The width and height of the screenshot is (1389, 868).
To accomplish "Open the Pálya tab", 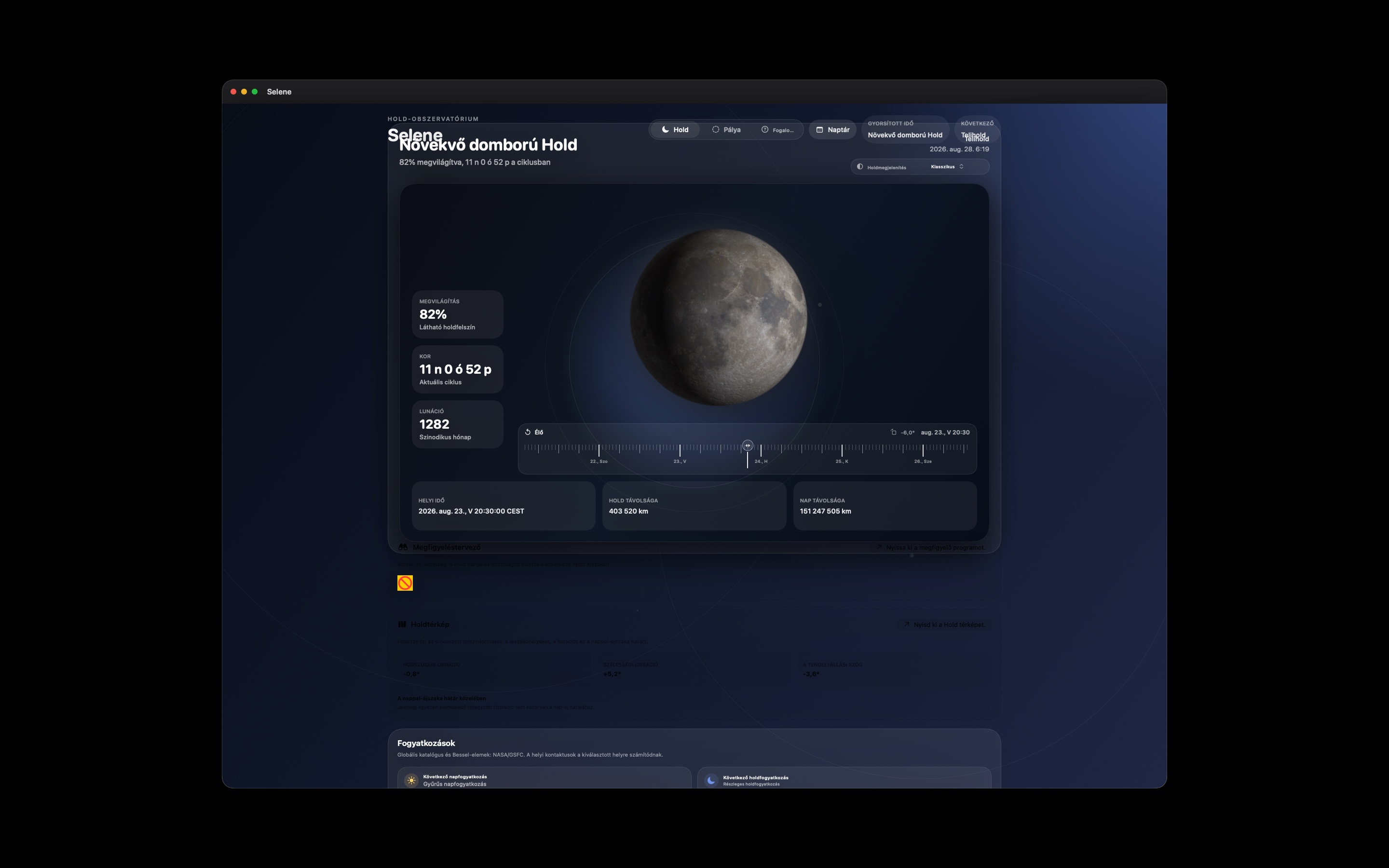I will pos(726,130).
